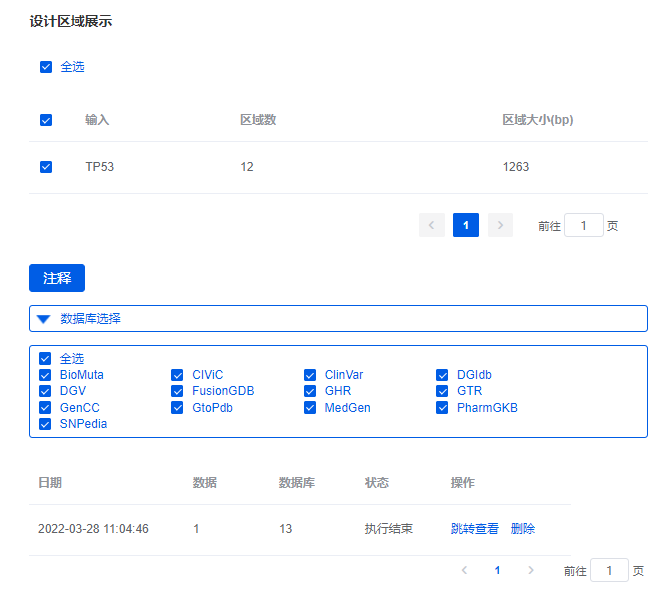Expand the 数据库选择 dropdown bar
665x597 pixels.
click(x=338, y=319)
